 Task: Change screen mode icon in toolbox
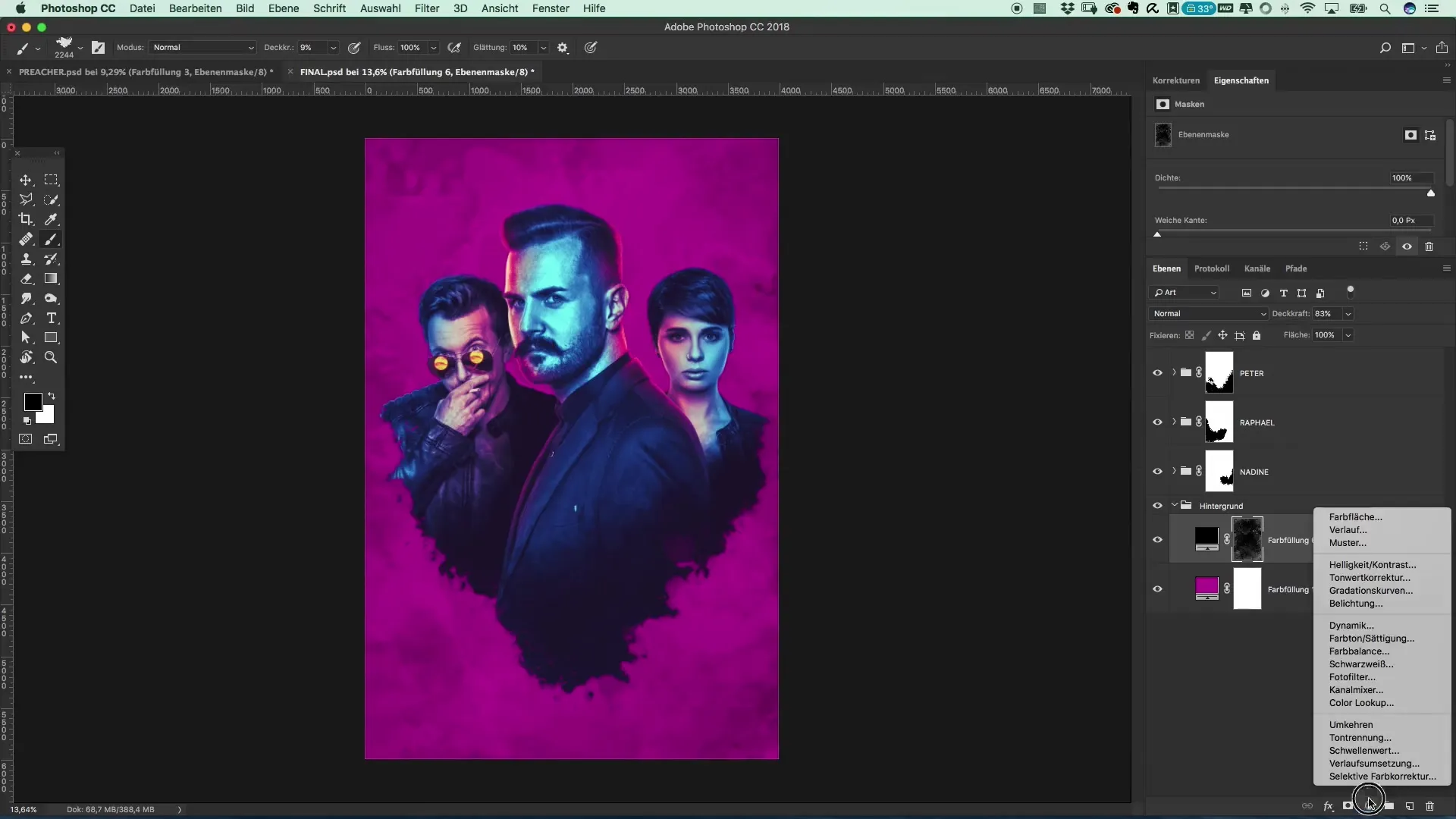click(x=51, y=439)
